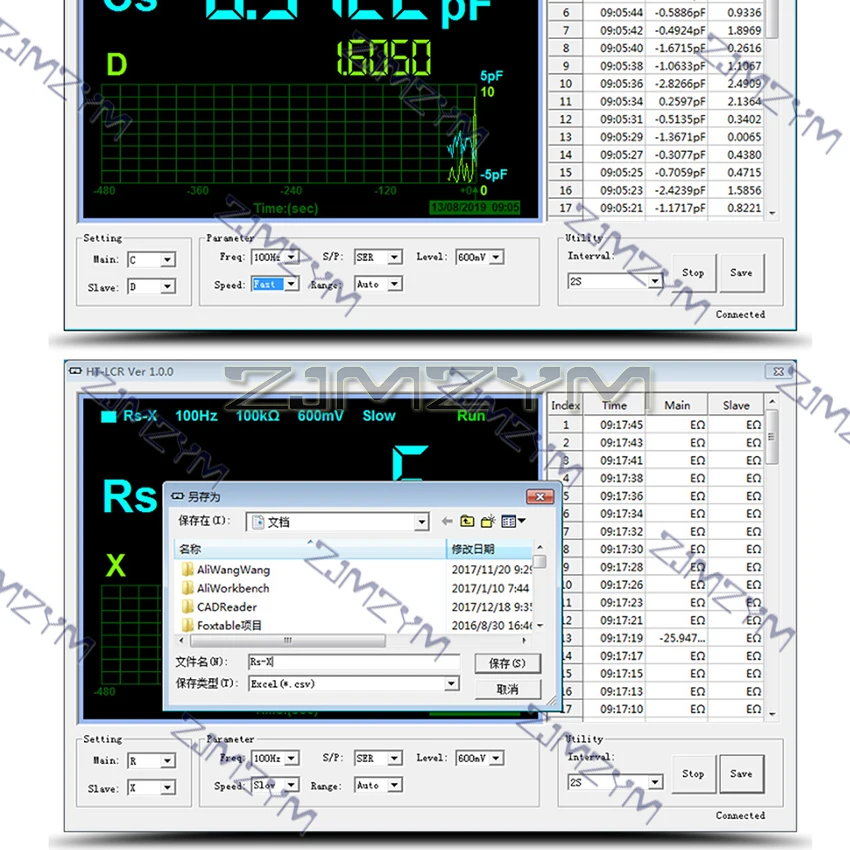Open the AliWangWang folder

pyautogui.click(x=232, y=570)
